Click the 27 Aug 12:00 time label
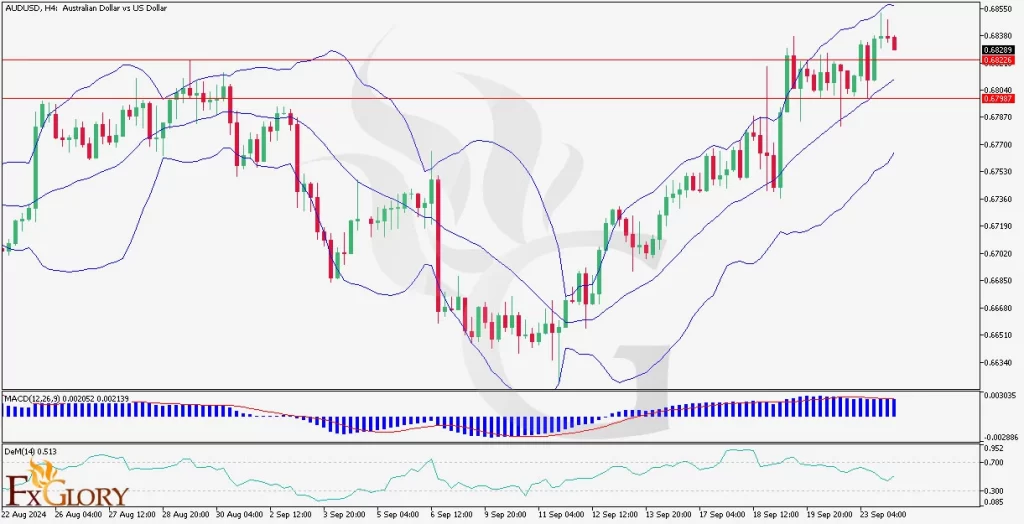Image resolution: width=1024 pixels, height=524 pixels. 131,514
